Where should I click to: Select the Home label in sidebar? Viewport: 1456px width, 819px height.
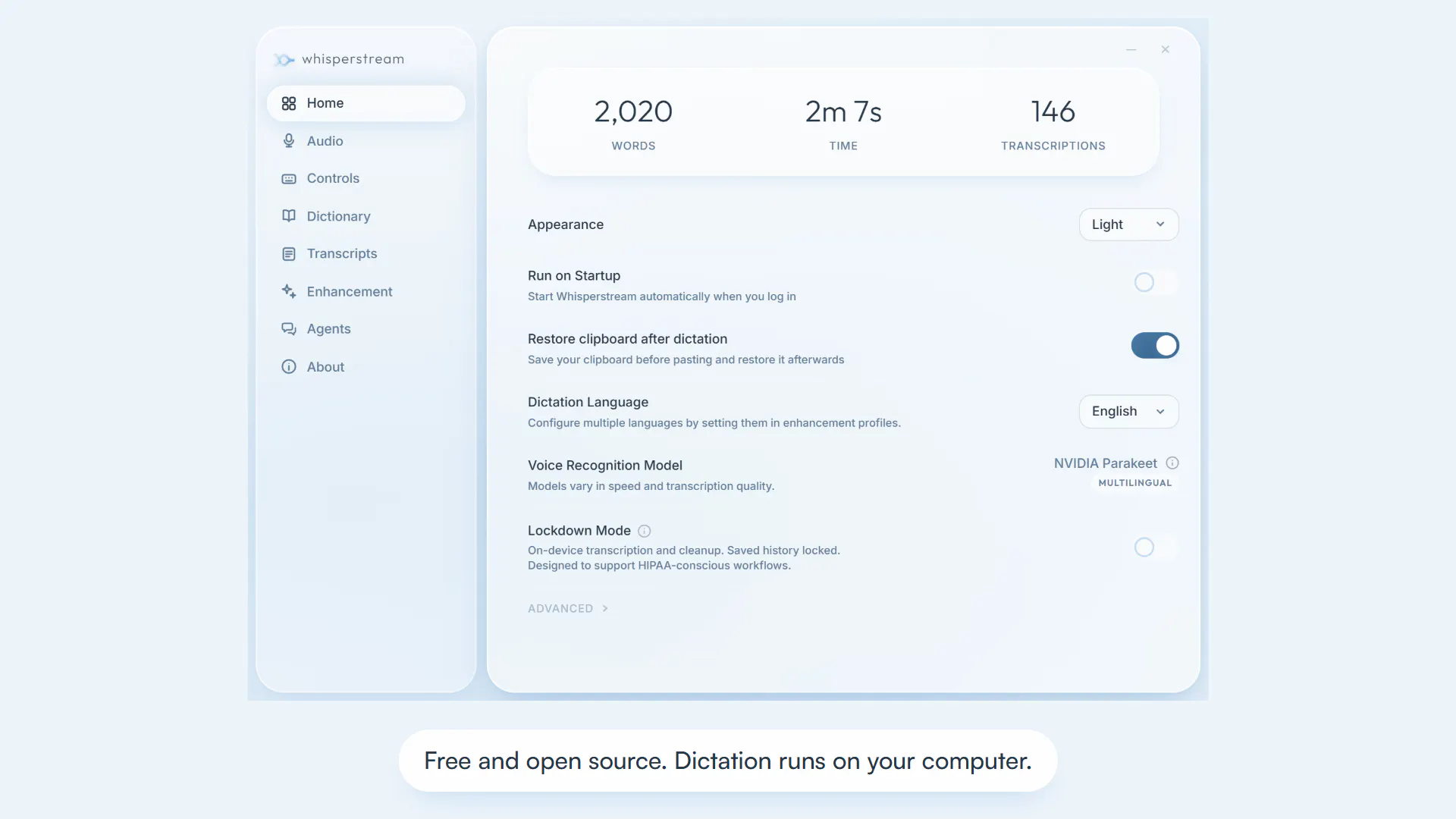325,103
